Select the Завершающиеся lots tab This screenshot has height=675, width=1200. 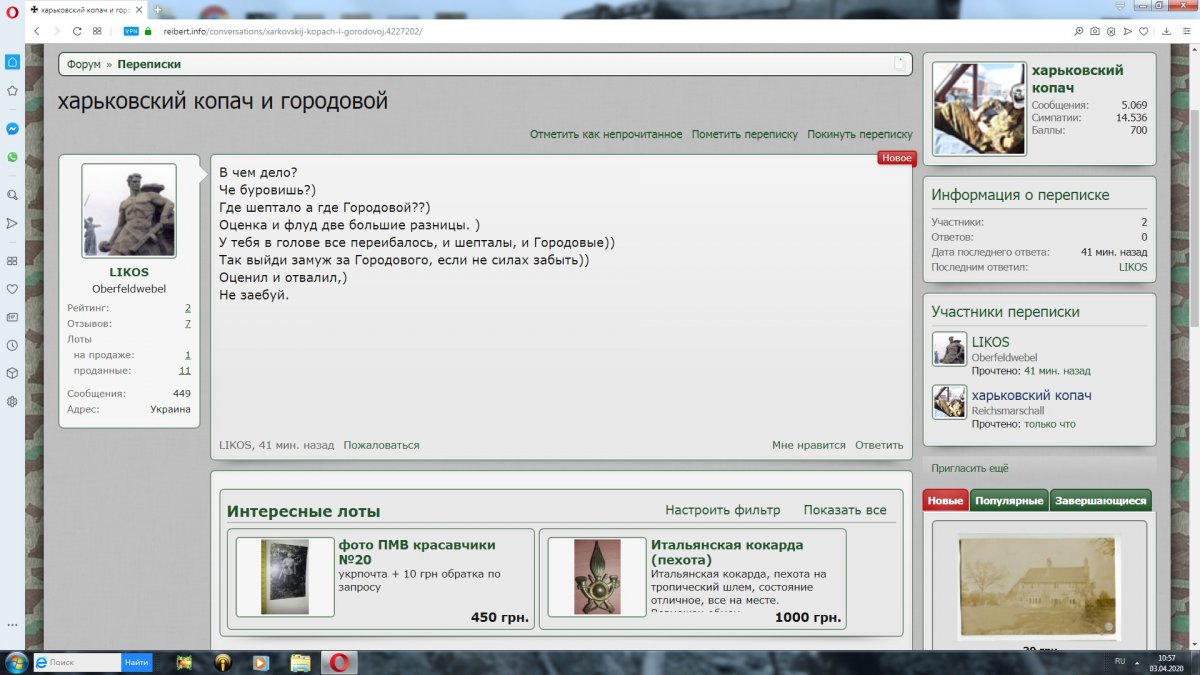pyautogui.click(x=1101, y=500)
